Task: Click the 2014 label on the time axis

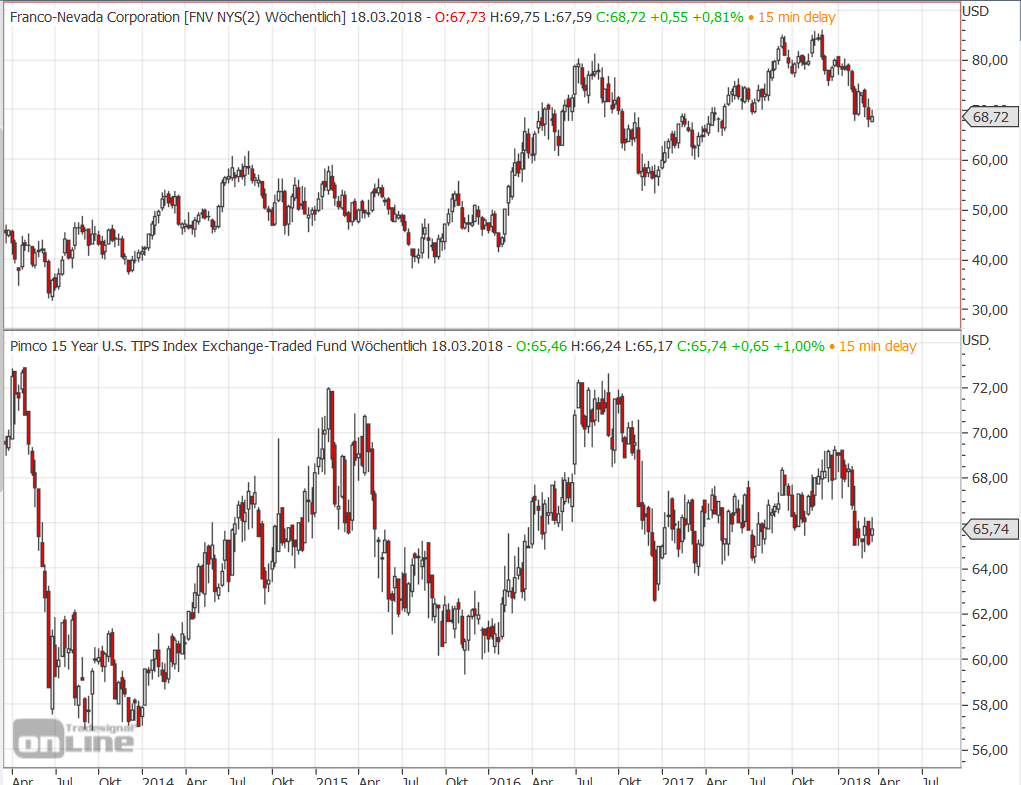Action: 158,780
